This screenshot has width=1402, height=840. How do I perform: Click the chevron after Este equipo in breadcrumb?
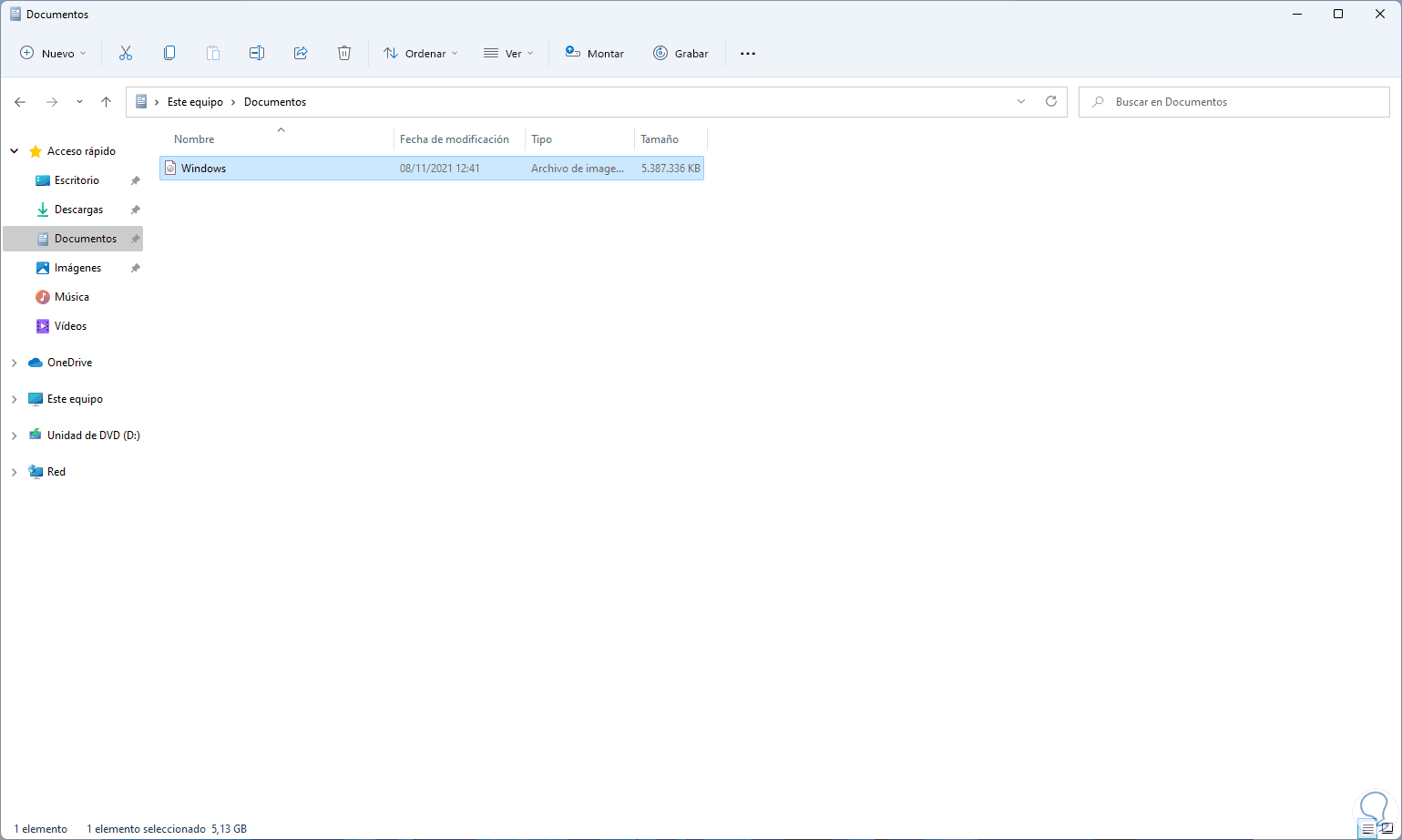tap(233, 102)
